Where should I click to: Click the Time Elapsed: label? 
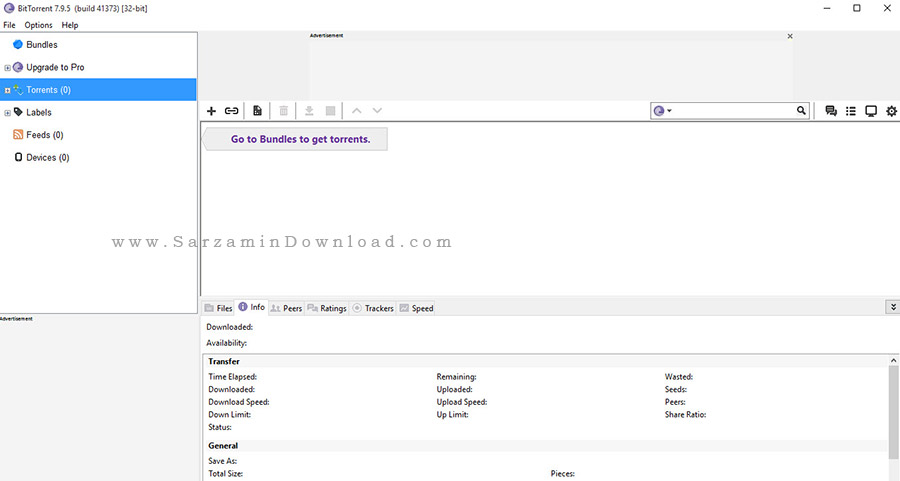pos(232,377)
